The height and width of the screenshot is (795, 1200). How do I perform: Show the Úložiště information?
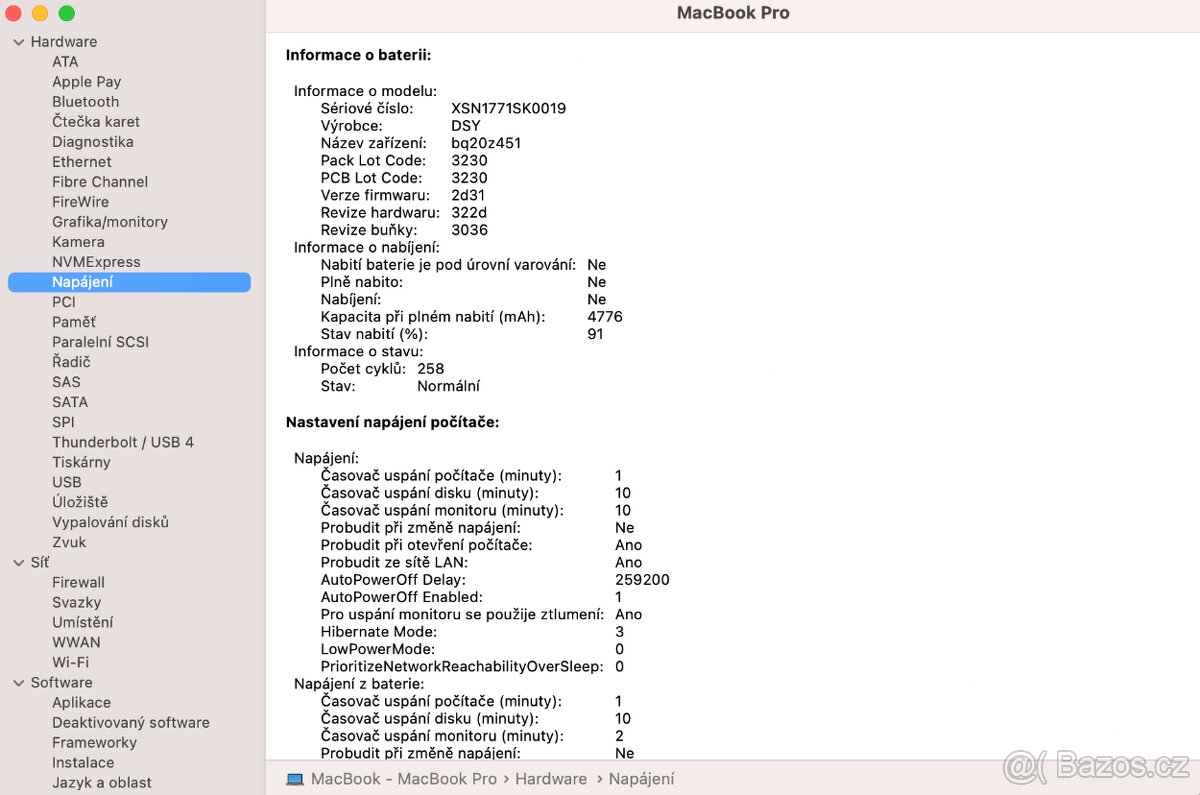click(80, 502)
